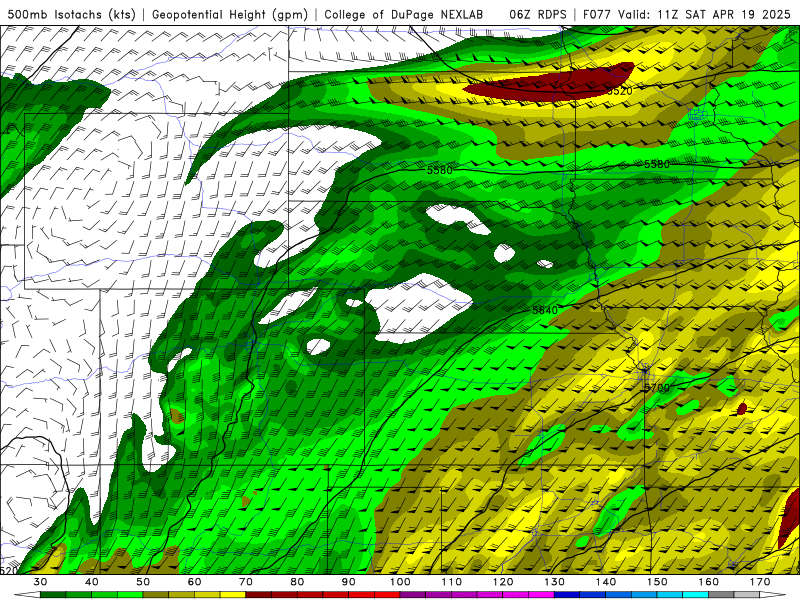The width and height of the screenshot is (800, 600).
Task: Click the 30 knot color scale label
Action: pyautogui.click(x=40, y=582)
